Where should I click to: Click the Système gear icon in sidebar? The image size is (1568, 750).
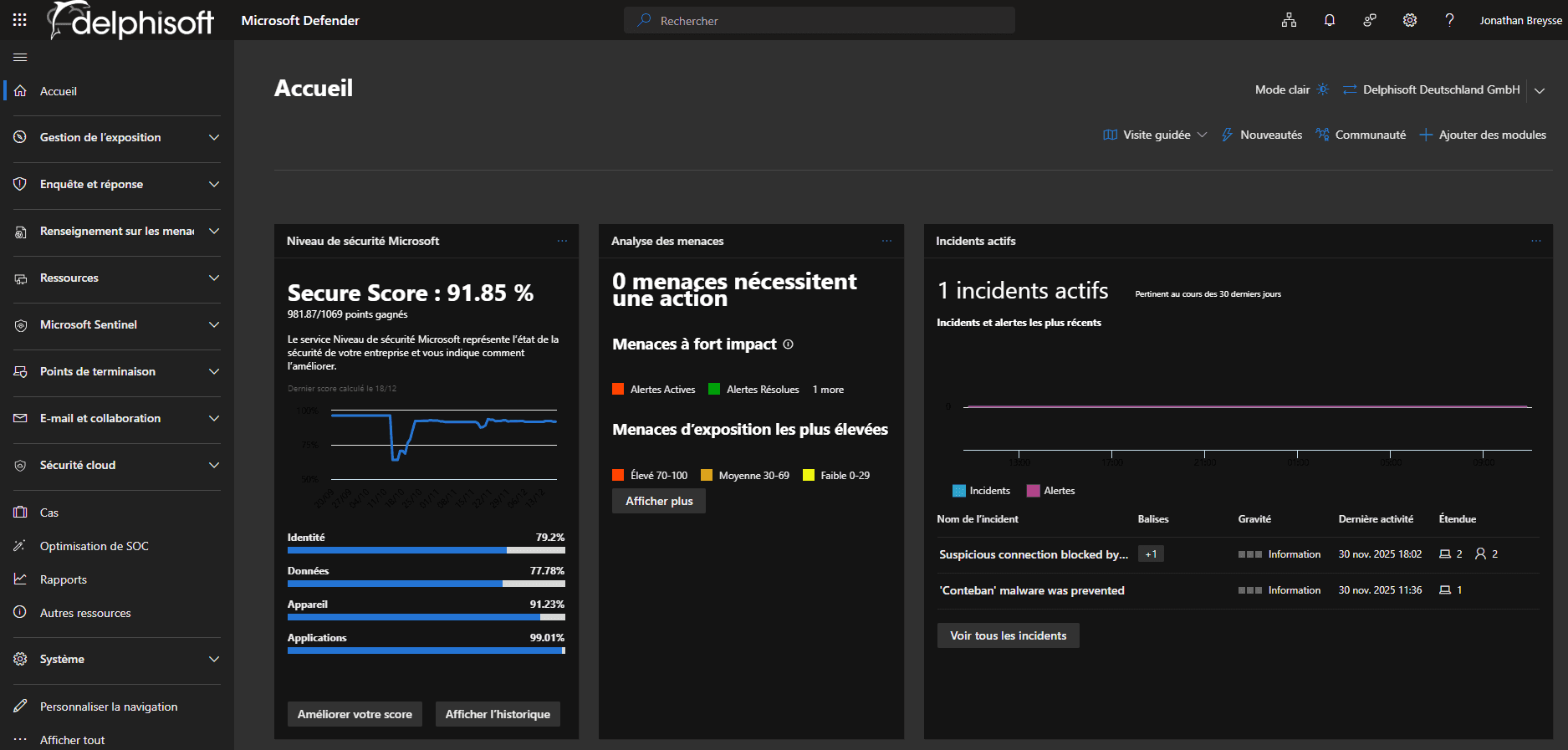20,659
